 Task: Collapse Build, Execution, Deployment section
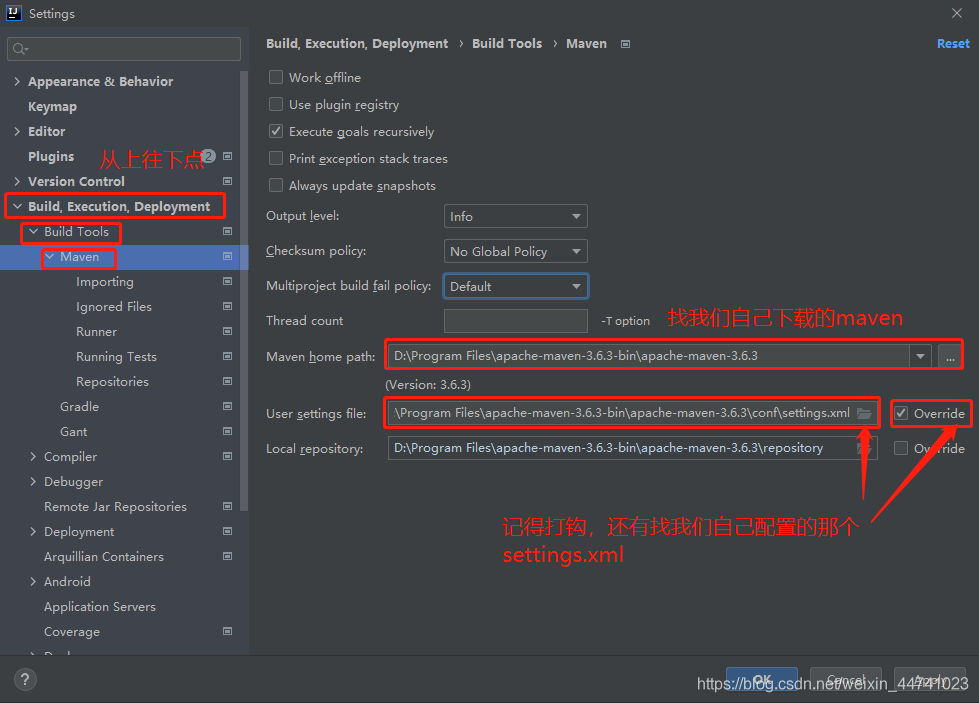click(17, 206)
